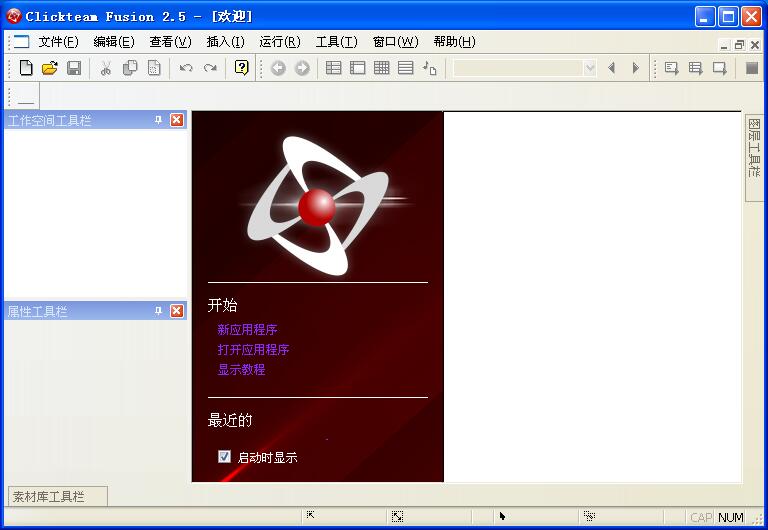Click the CAP status bar indicator

coord(701,517)
